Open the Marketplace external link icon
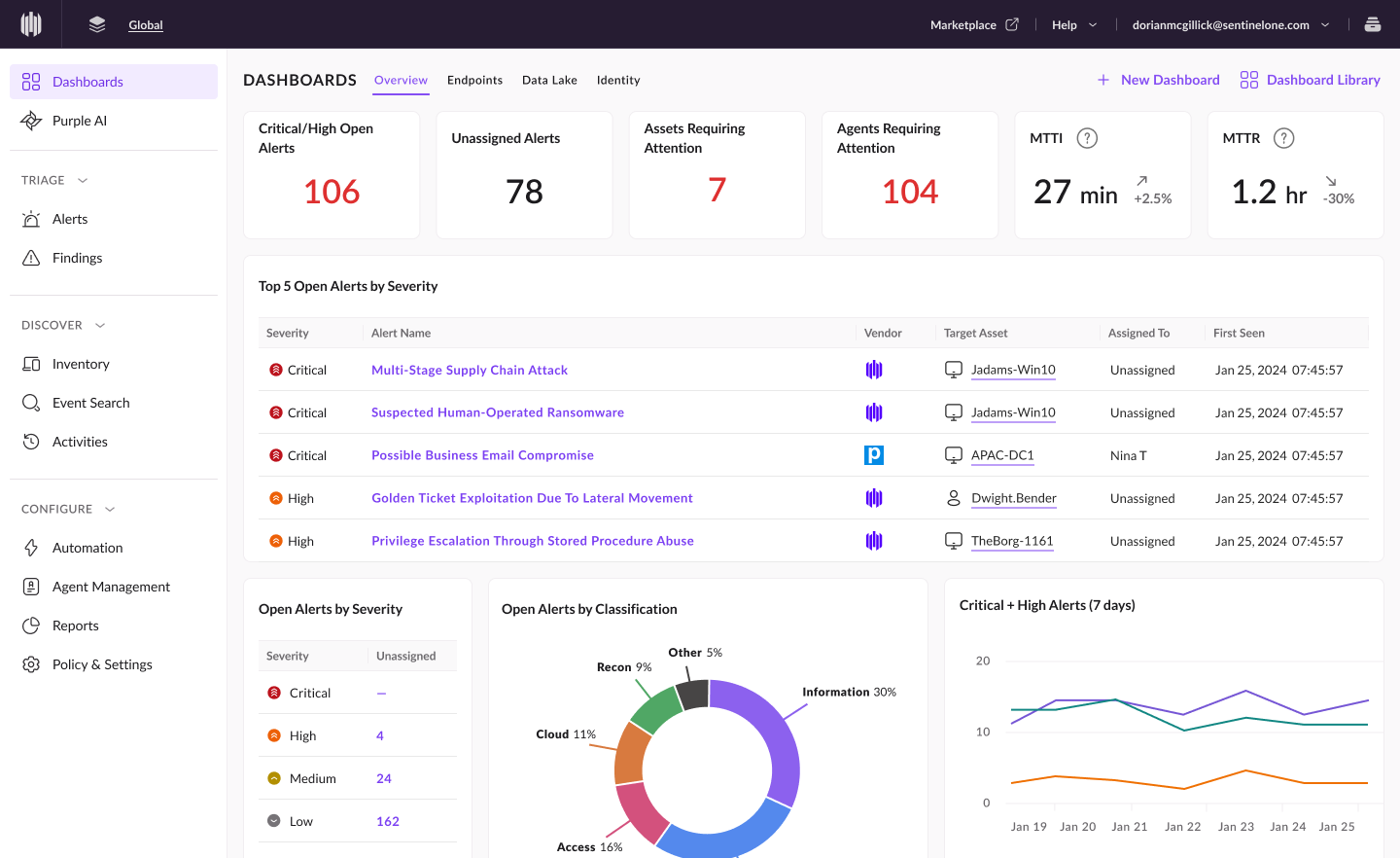The height and width of the screenshot is (858, 1400). pos(1012,24)
